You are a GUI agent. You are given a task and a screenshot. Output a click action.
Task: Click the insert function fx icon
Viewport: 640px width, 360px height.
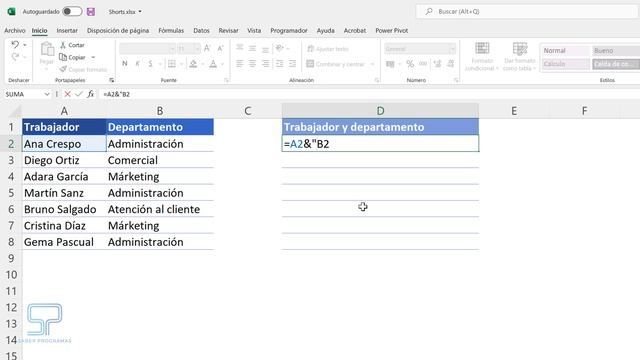[90, 94]
